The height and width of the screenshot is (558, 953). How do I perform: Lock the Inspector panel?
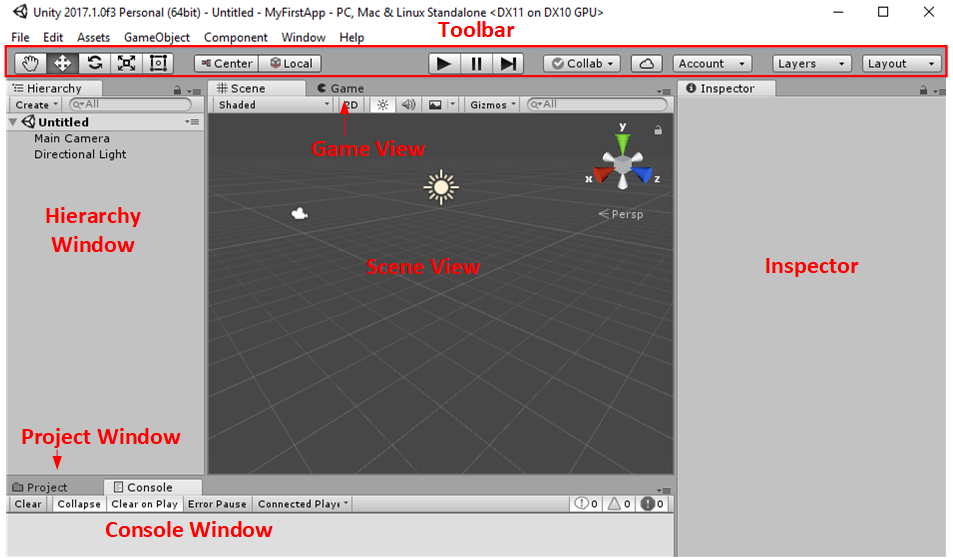pyautogui.click(x=923, y=90)
